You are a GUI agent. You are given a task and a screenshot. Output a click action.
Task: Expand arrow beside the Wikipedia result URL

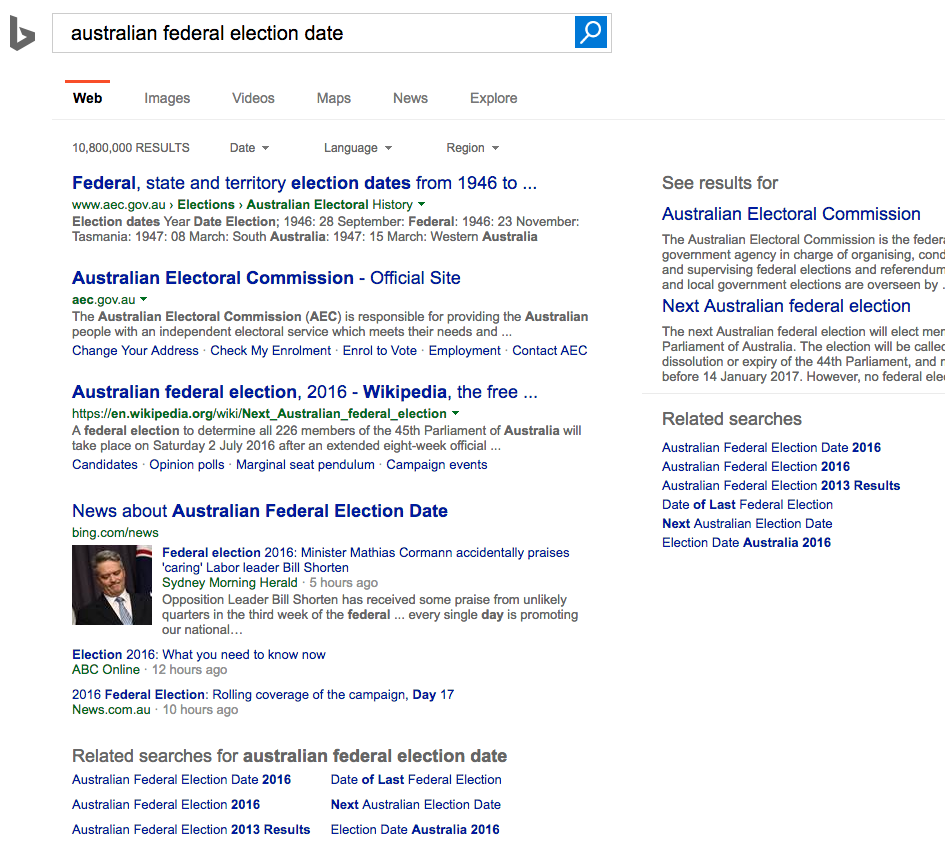(x=456, y=413)
